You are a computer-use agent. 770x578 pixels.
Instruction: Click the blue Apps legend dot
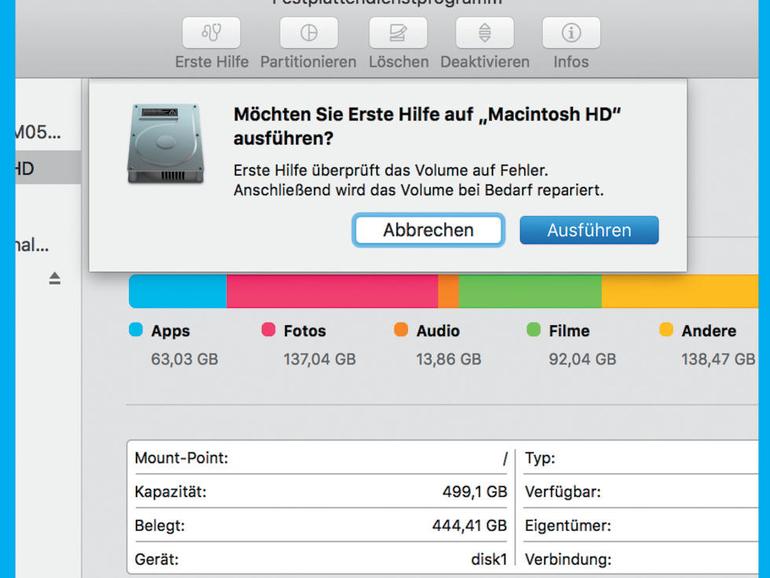click(x=136, y=330)
